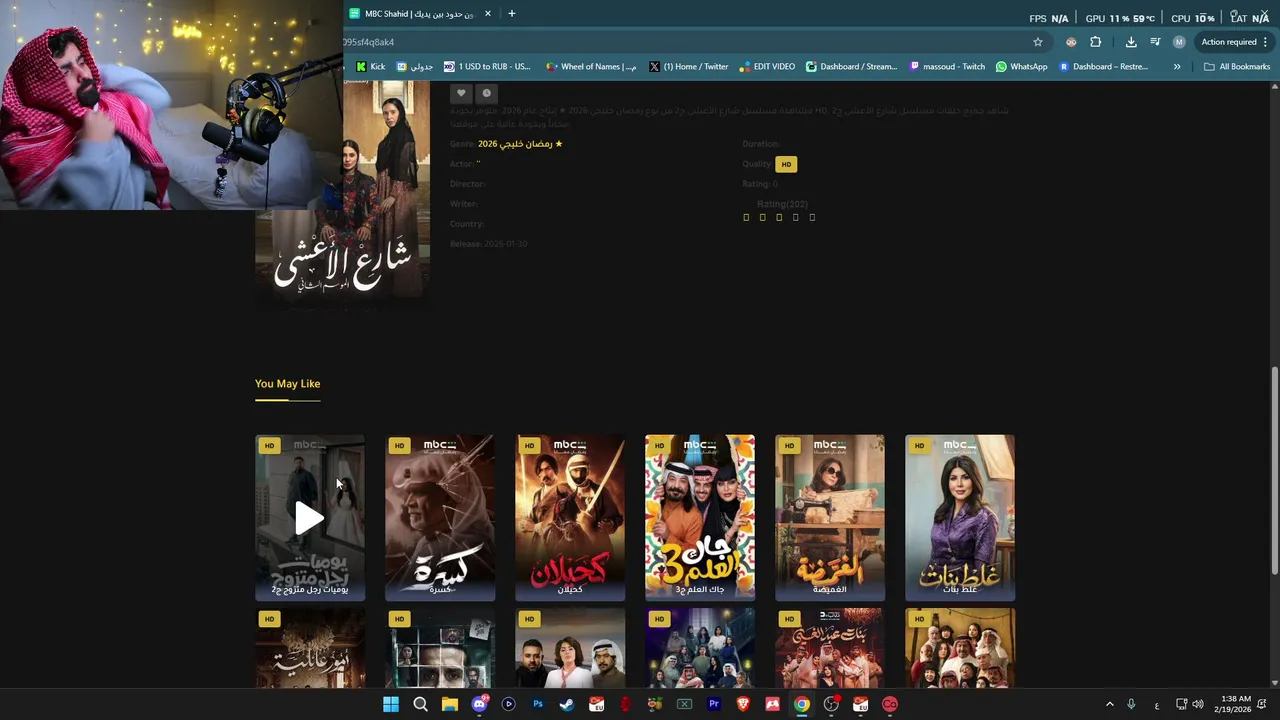1280x720 pixels.
Task: Open the Kick bookmark
Action: tap(370, 67)
